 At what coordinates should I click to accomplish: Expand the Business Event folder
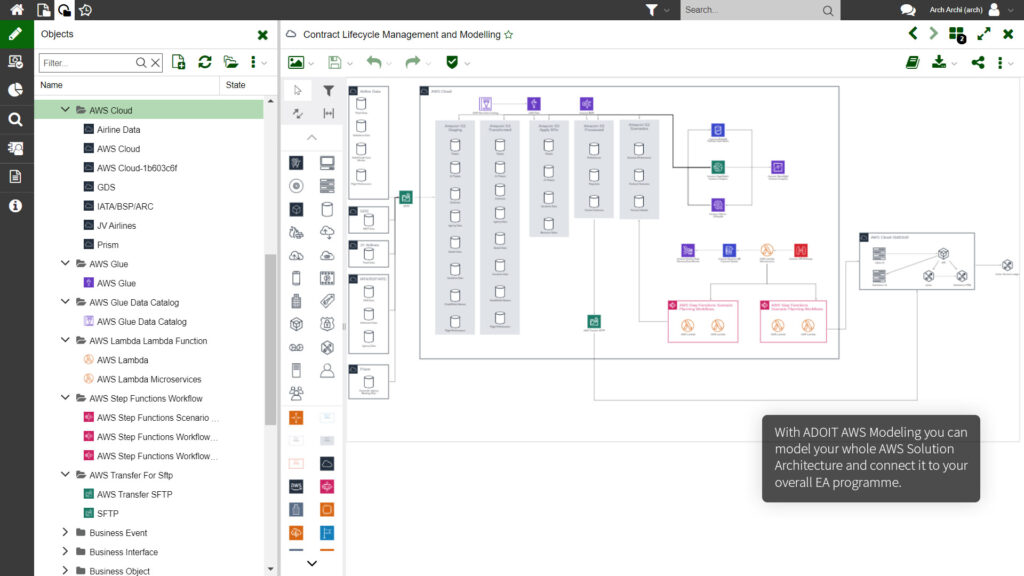coord(65,532)
